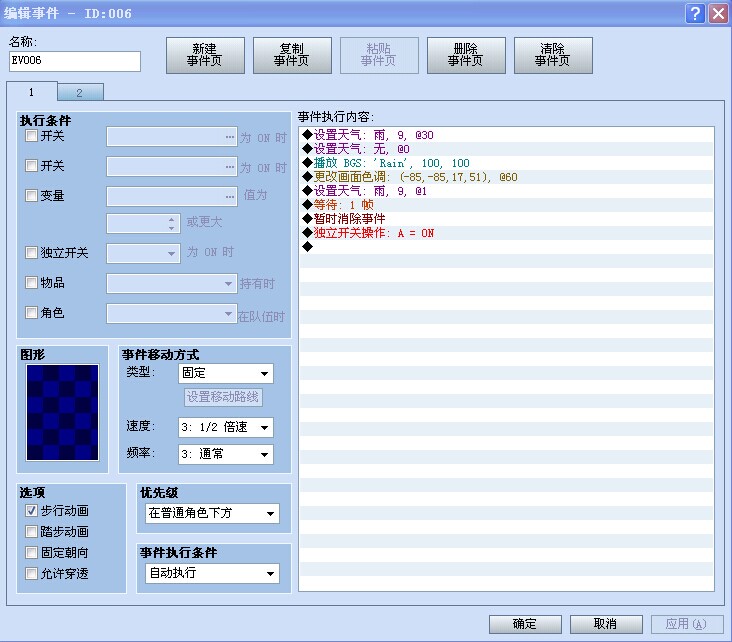Open the 频率 dropdown showing 通常
732x642 pixels.
click(225, 454)
